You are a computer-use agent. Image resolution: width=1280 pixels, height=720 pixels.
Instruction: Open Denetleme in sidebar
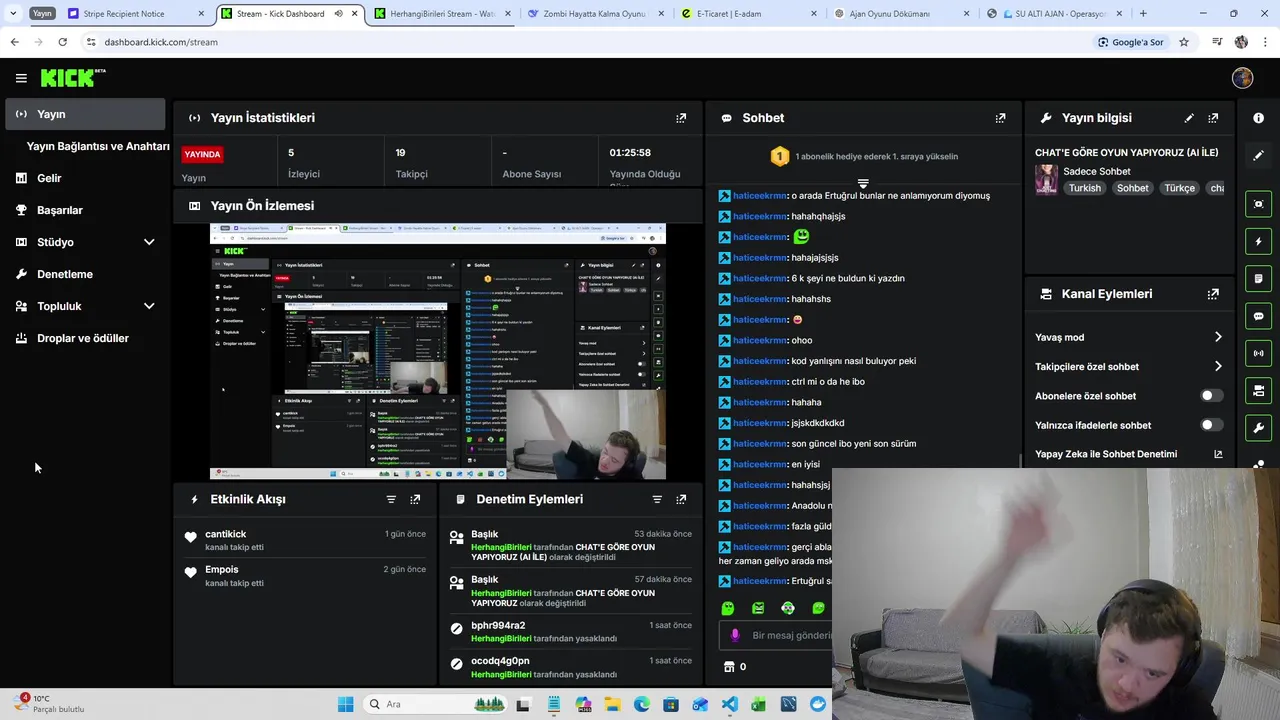(x=85, y=274)
